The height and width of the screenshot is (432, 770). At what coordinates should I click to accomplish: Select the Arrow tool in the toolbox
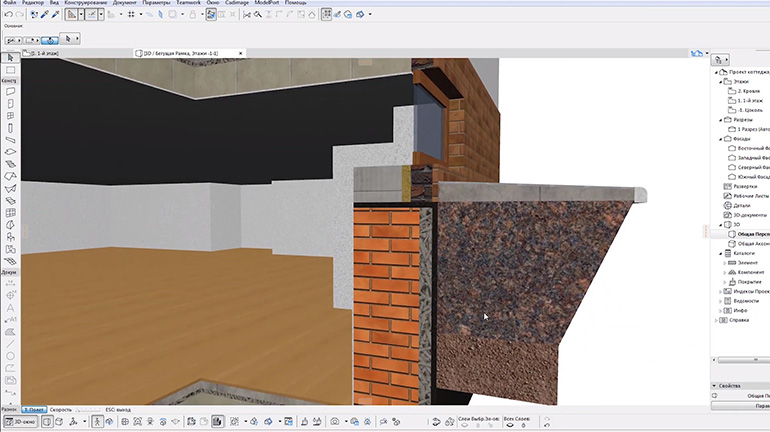[x=10, y=59]
